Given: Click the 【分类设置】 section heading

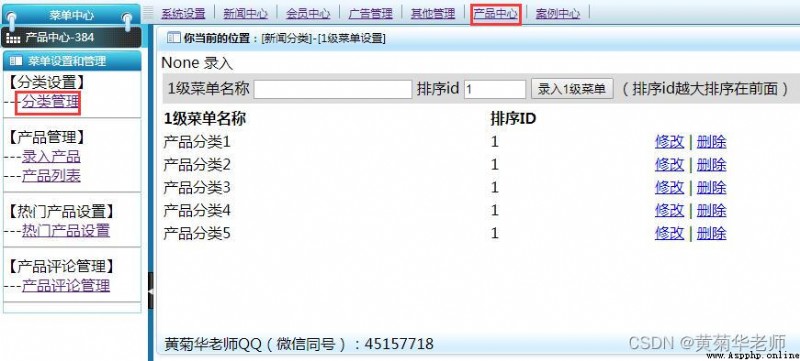Looking at the screenshot, I should pyautogui.click(x=46, y=82).
